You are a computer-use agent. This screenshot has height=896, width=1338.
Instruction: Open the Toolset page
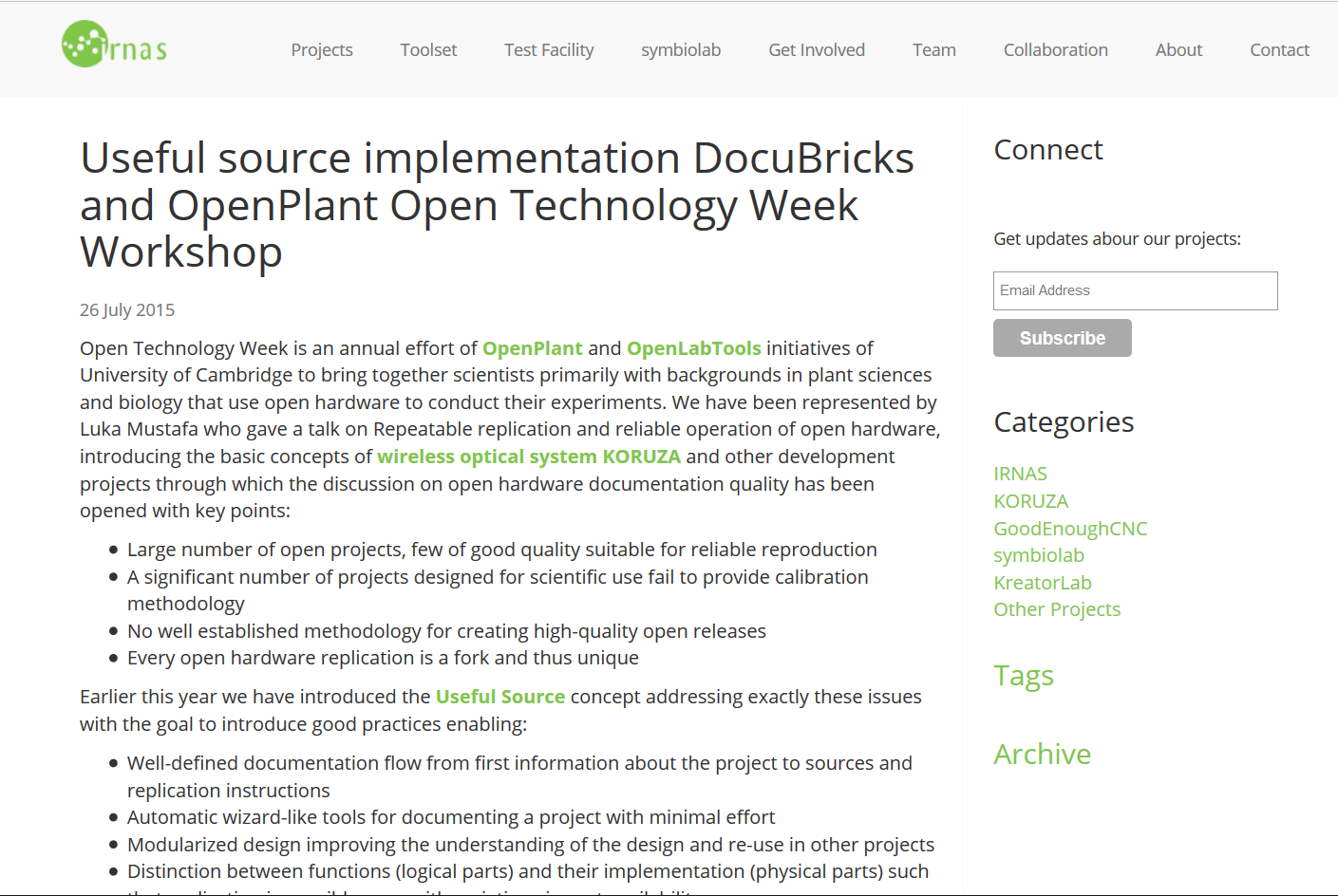pyautogui.click(x=428, y=50)
